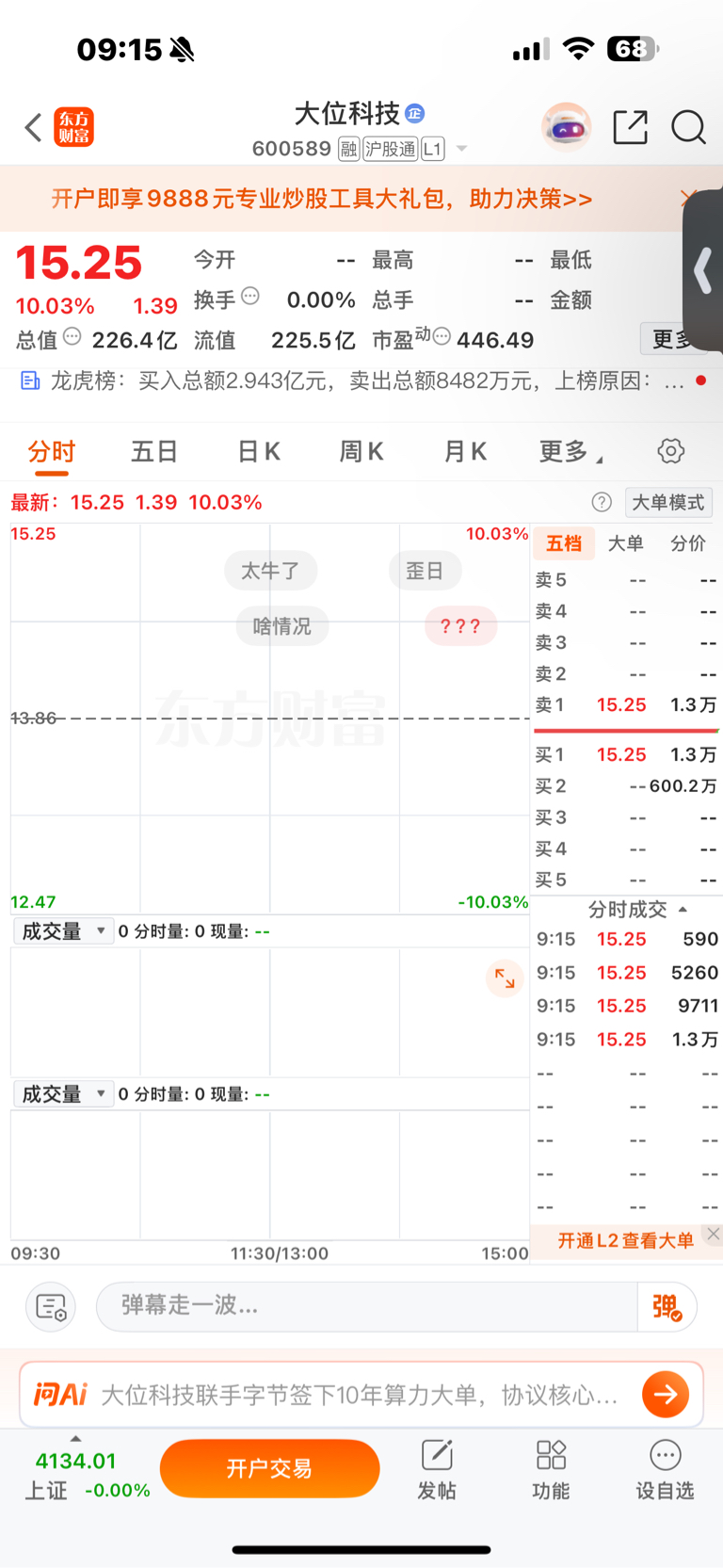
Task: Tap the 换手 info bubble icon
Action: pos(250,296)
